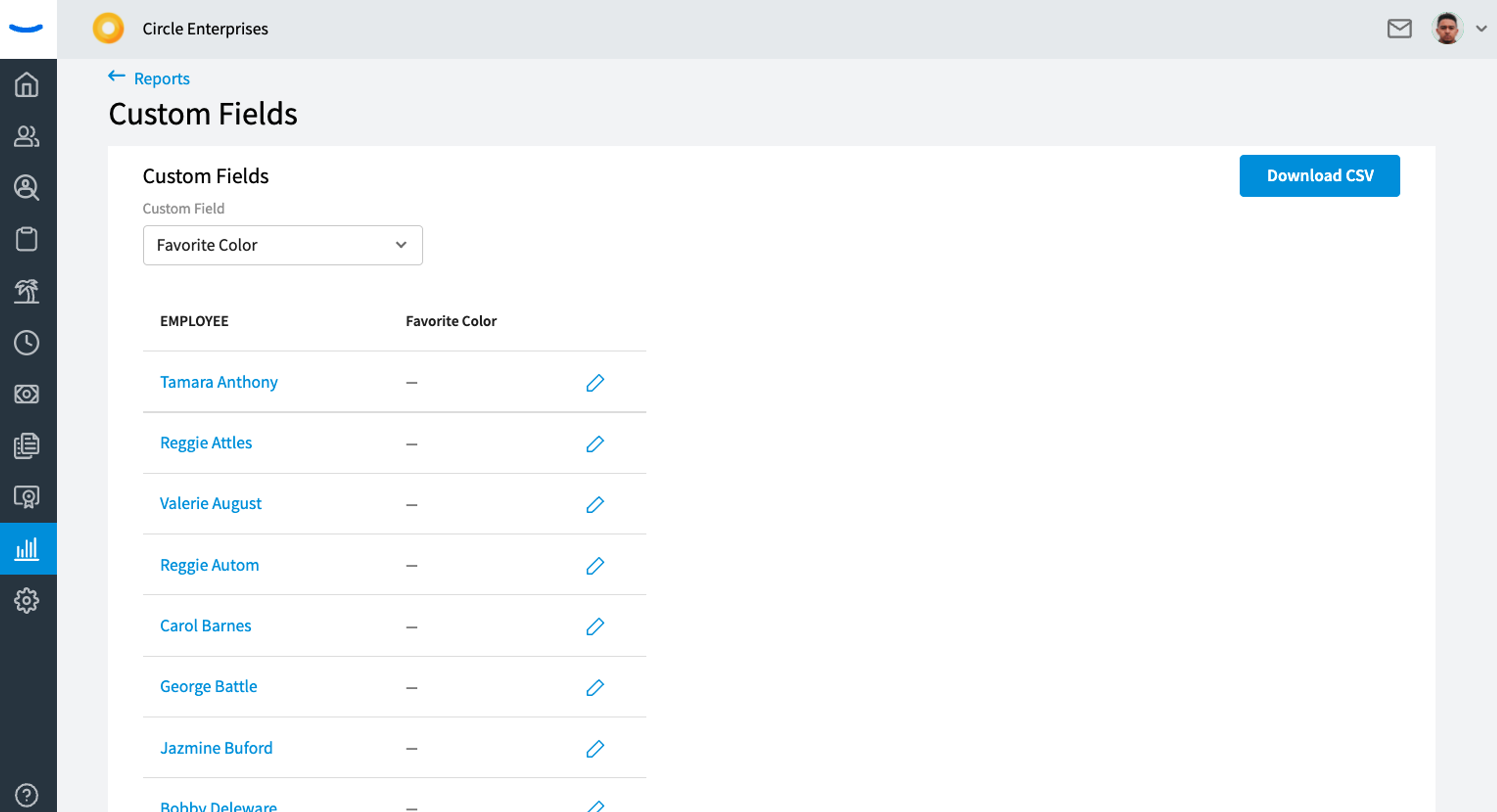
Task: Edit Carol Barnes's Favorite Color
Action: (x=595, y=626)
